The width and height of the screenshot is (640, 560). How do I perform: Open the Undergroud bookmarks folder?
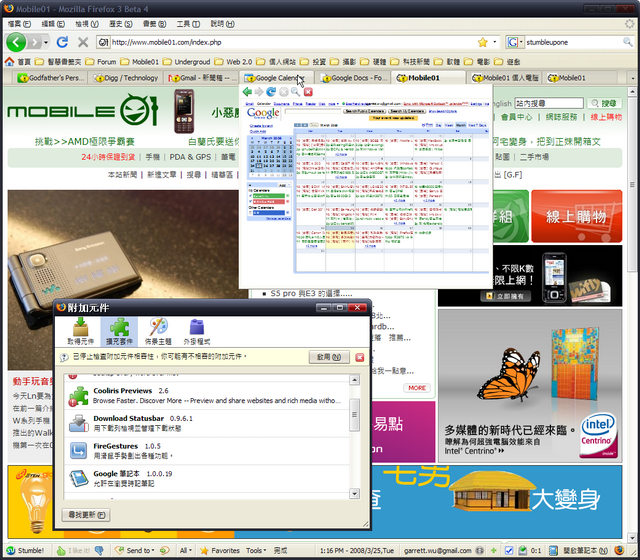tap(186, 62)
